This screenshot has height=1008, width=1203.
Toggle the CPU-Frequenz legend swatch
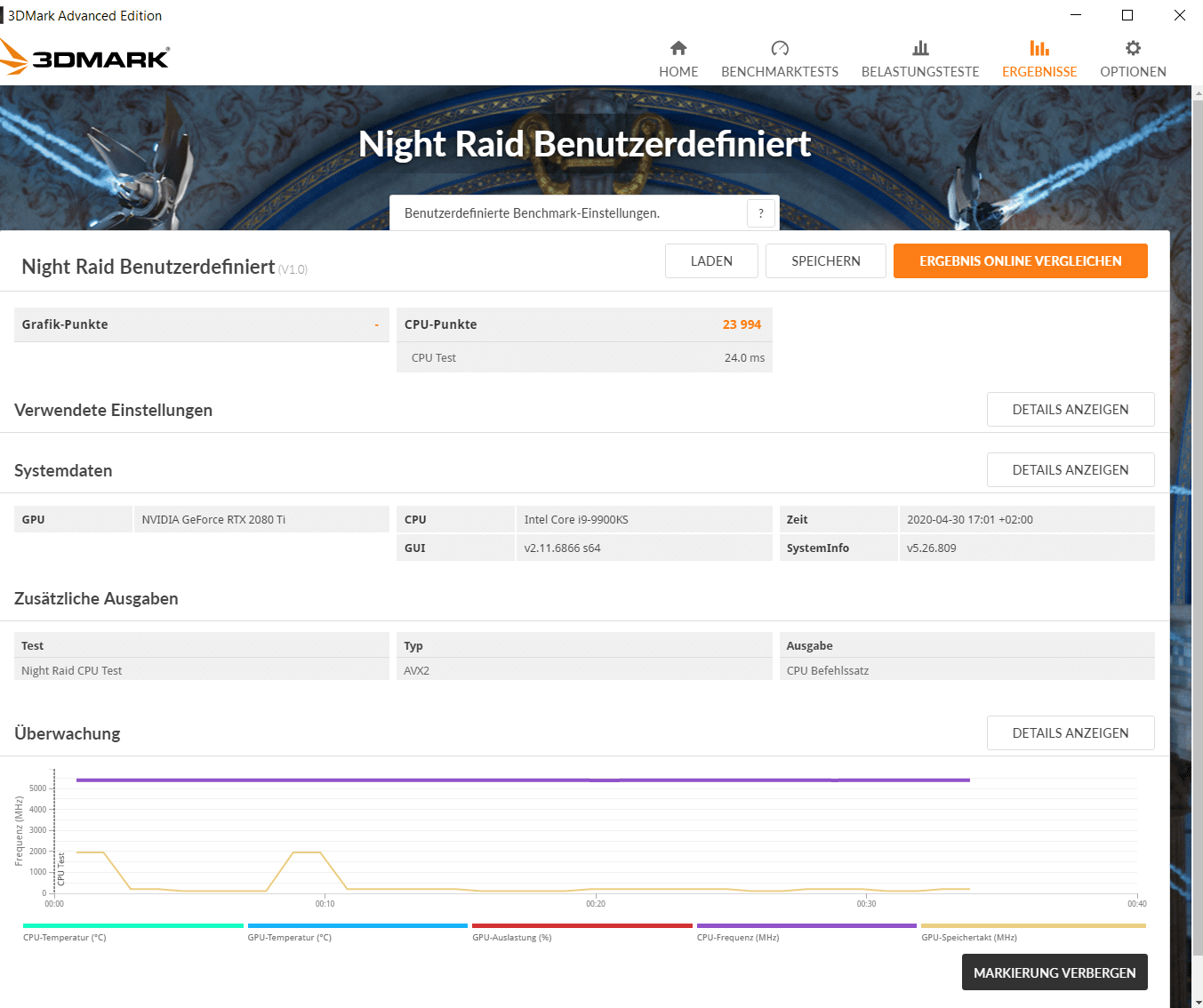point(806,925)
